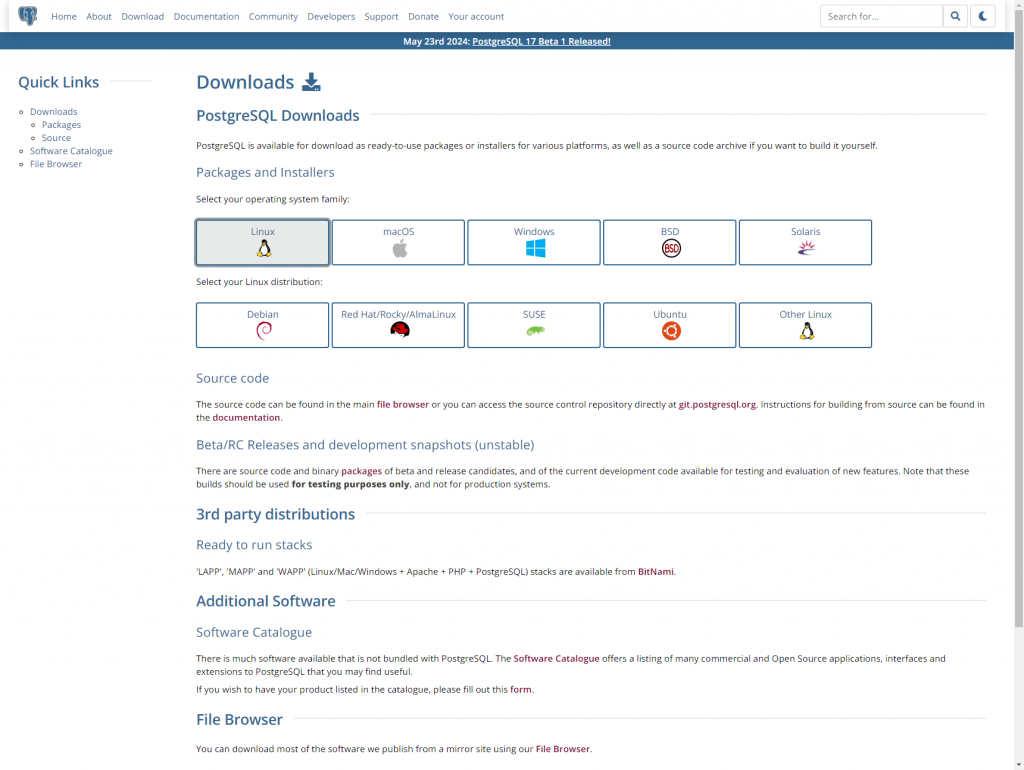This screenshot has height=770, width=1024.
Task: Select the Solaris operating system tile
Action: [805, 242]
